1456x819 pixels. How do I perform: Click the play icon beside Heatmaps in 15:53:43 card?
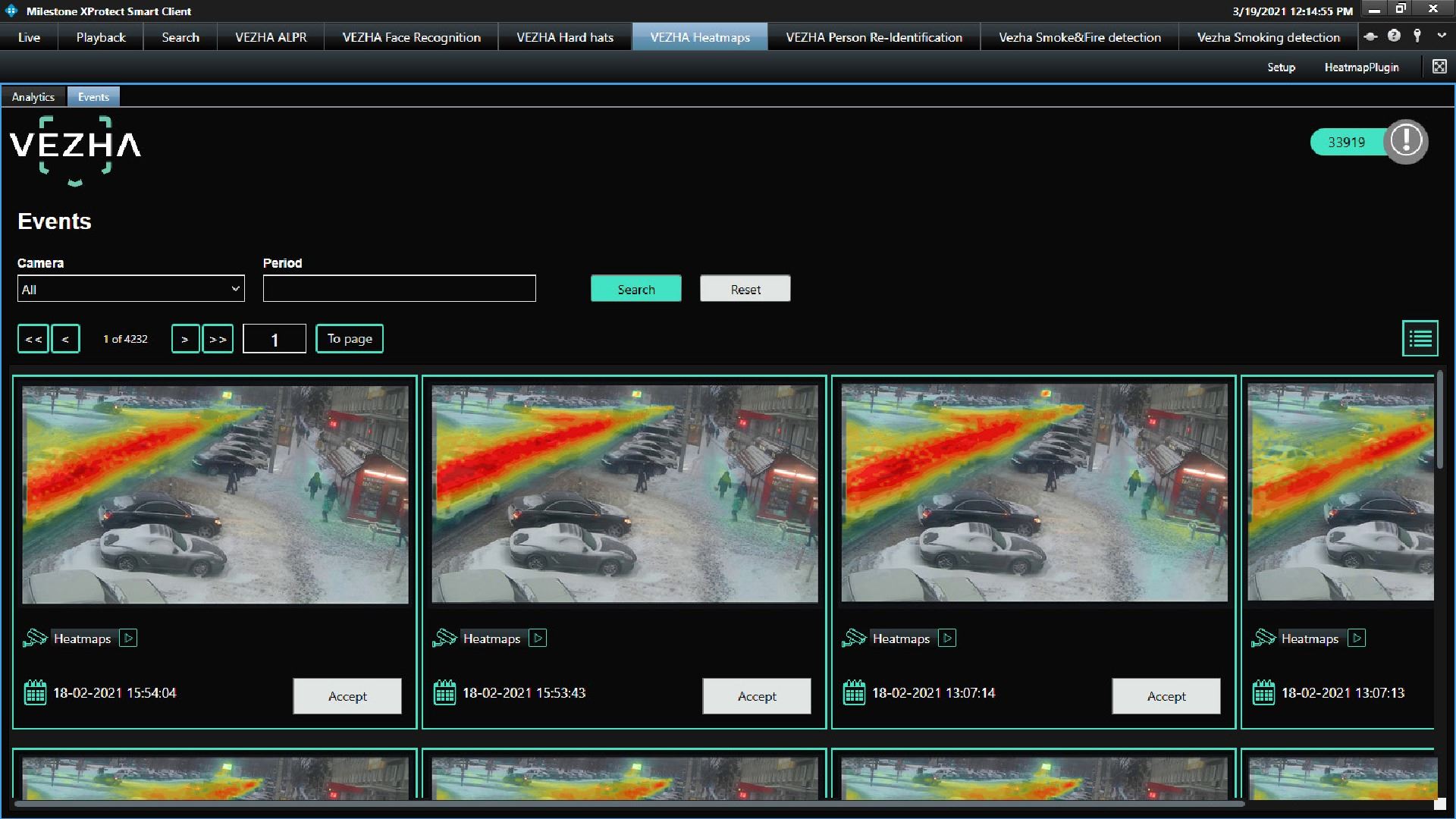pyautogui.click(x=538, y=638)
